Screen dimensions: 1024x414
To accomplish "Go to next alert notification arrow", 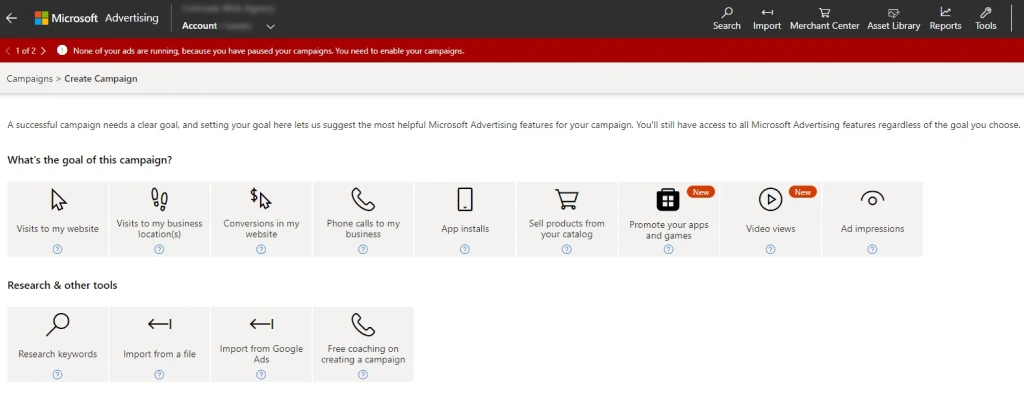I will pos(43,51).
